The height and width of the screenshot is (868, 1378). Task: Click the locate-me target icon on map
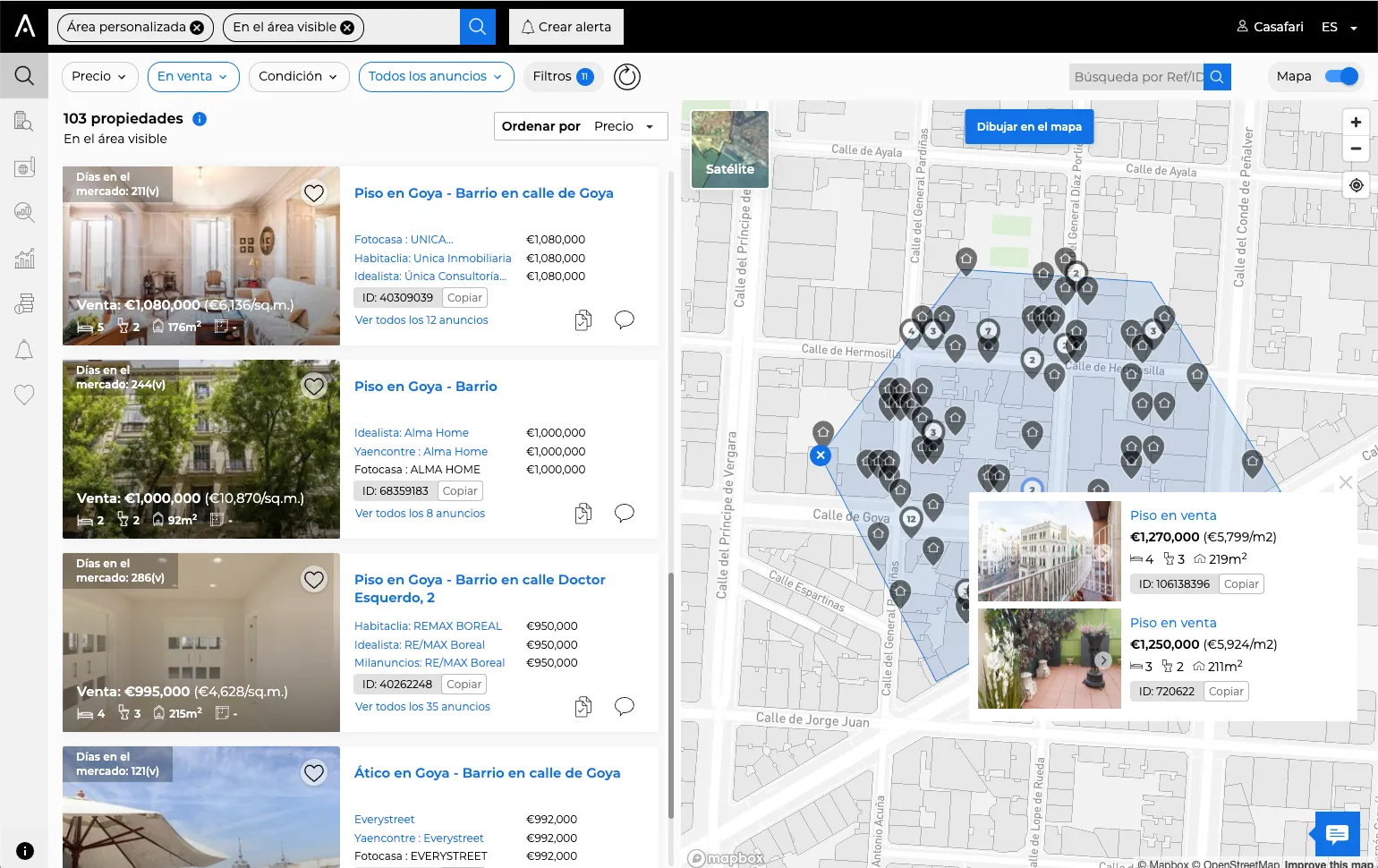(x=1357, y=185)
